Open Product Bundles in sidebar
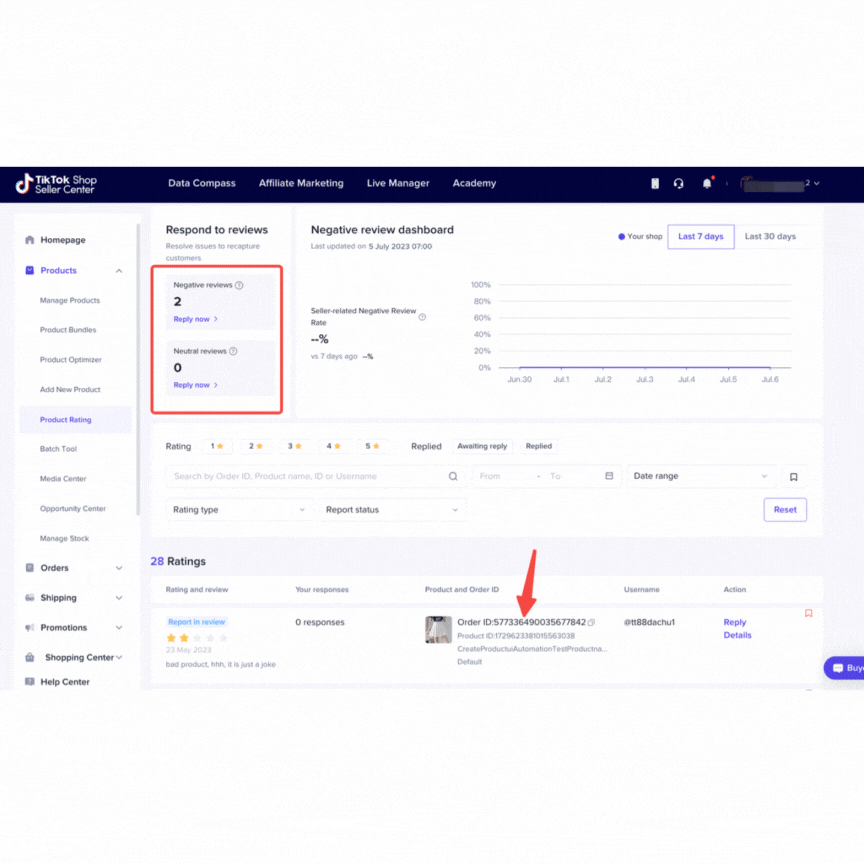 pos(68,330)
